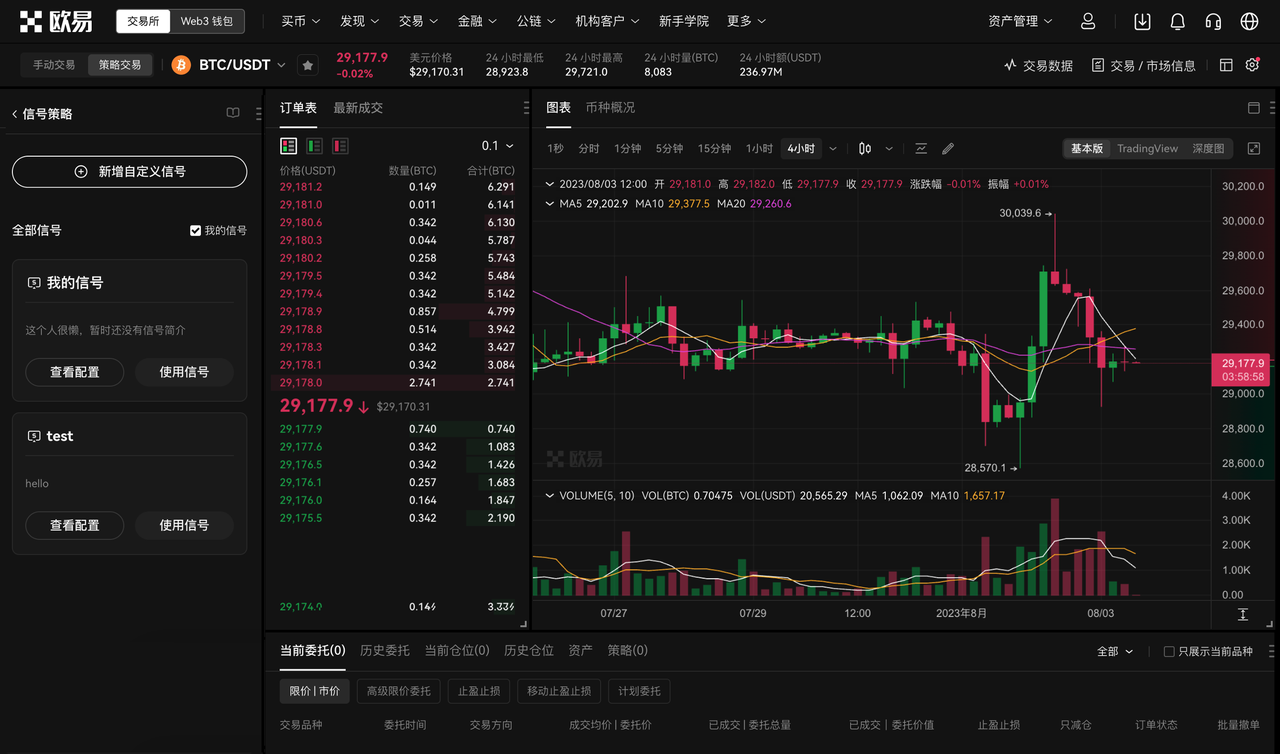Toggle the 我的信号 checkbox
The height and width of the screenshot is (754, 1280).
click(x=194, y=229)
